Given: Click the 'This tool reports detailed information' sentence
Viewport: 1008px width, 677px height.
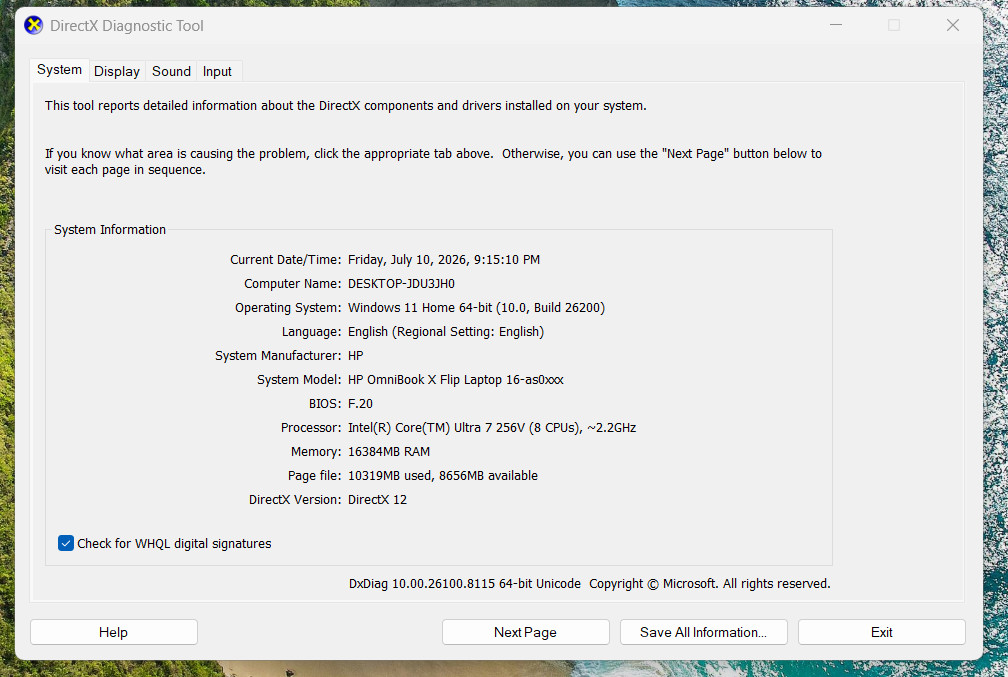Looking at the screenshot, I should (345, 105).
